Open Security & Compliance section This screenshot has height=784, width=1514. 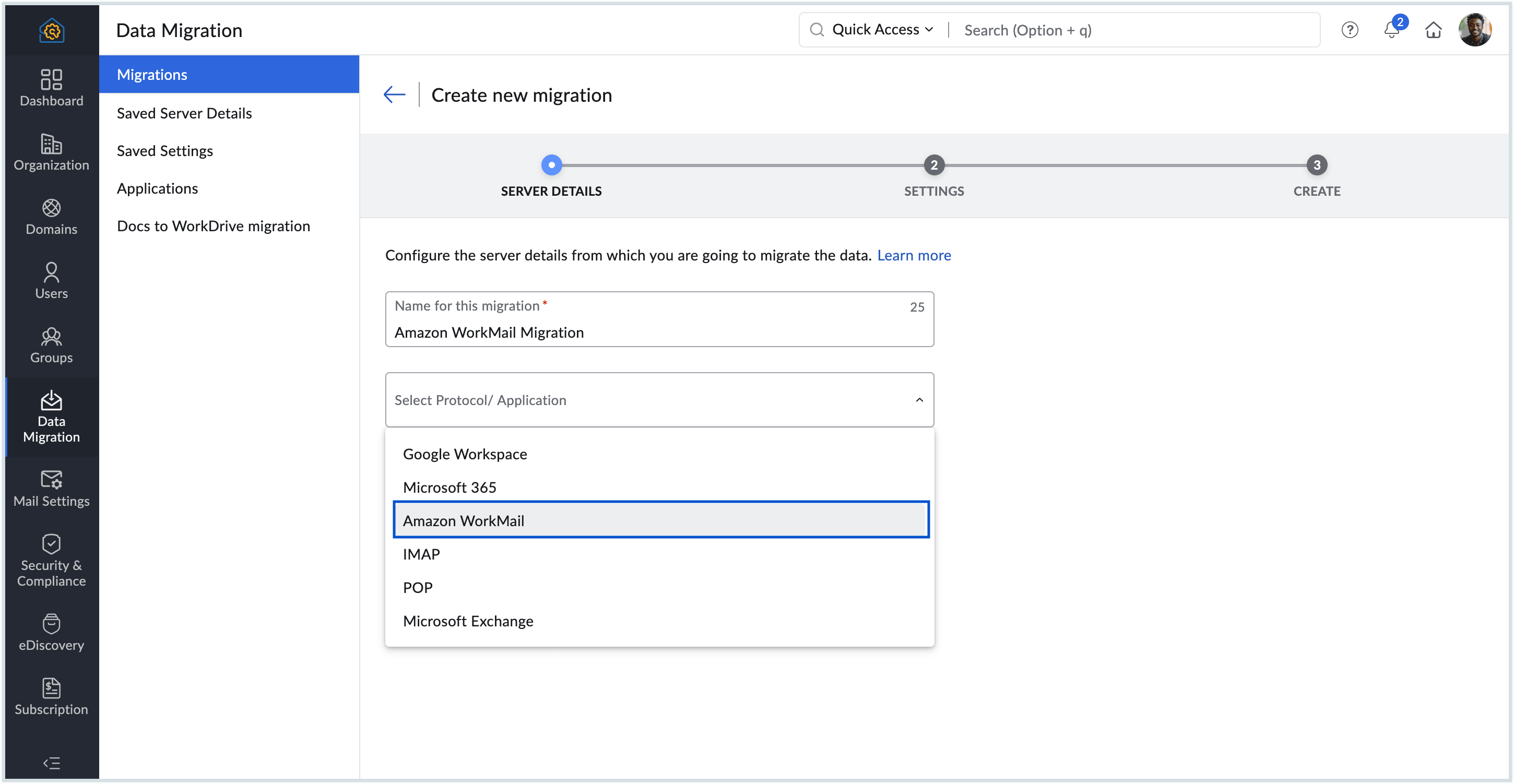point(51,560)
